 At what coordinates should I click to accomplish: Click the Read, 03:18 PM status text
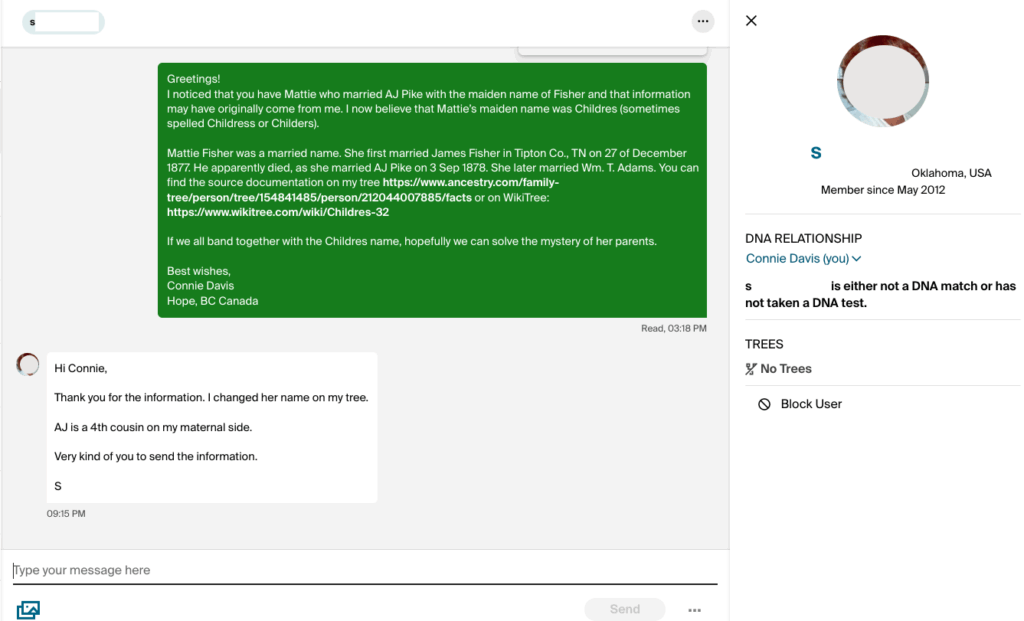(x=673, y=328)
